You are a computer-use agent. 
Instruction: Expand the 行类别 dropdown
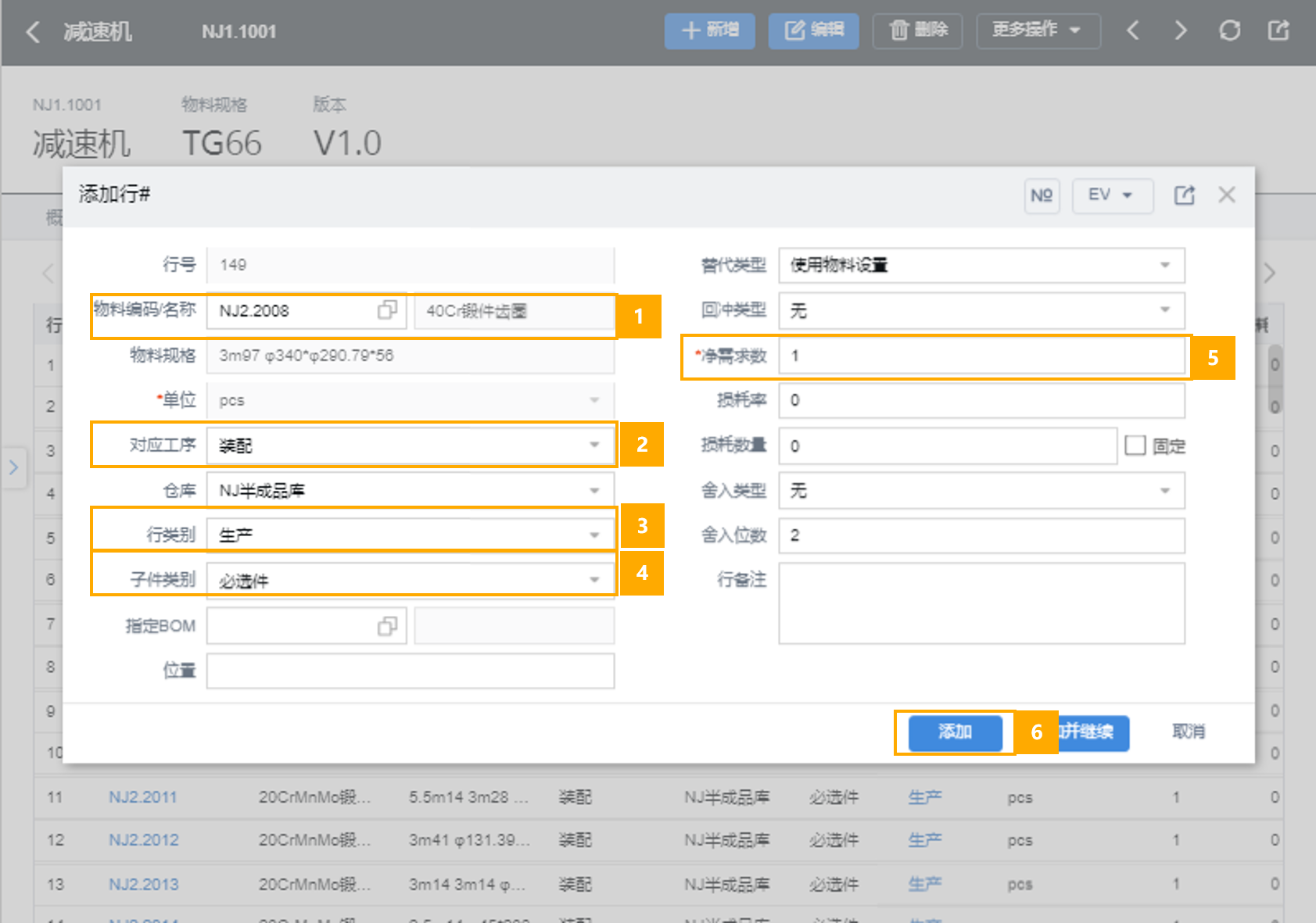(594, 535)
